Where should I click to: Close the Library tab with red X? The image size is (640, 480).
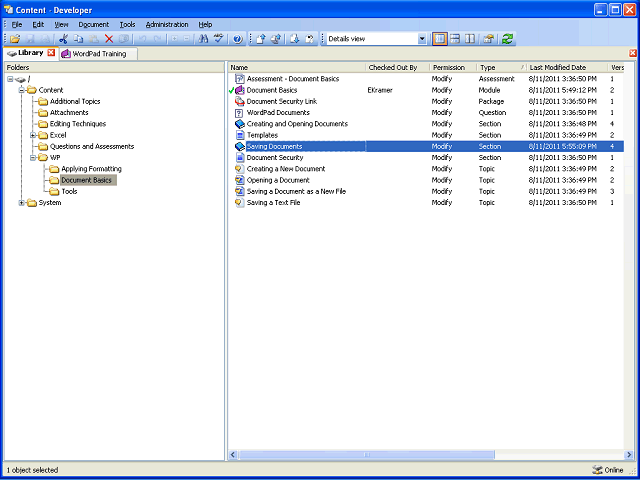click(51, 53)
